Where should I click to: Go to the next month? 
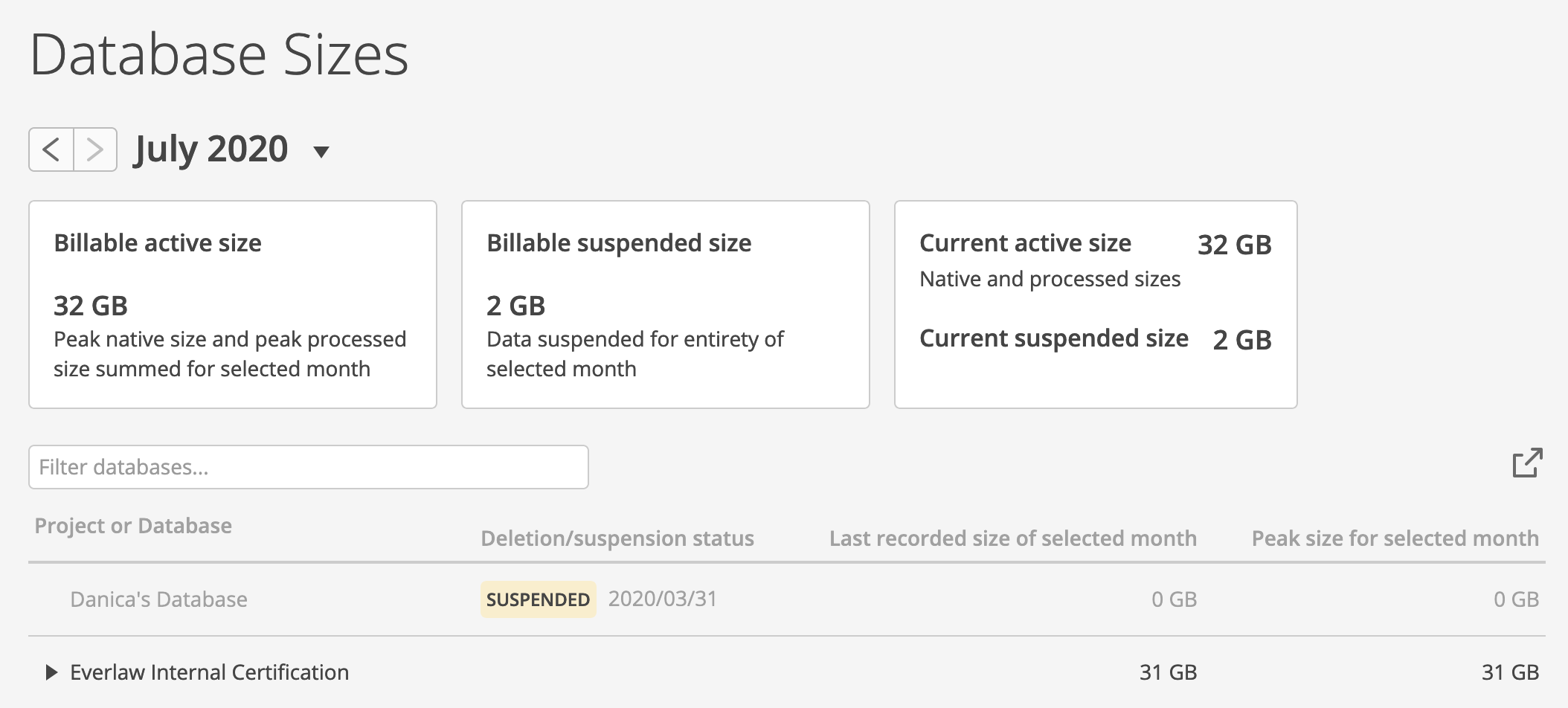coord(95,149)
